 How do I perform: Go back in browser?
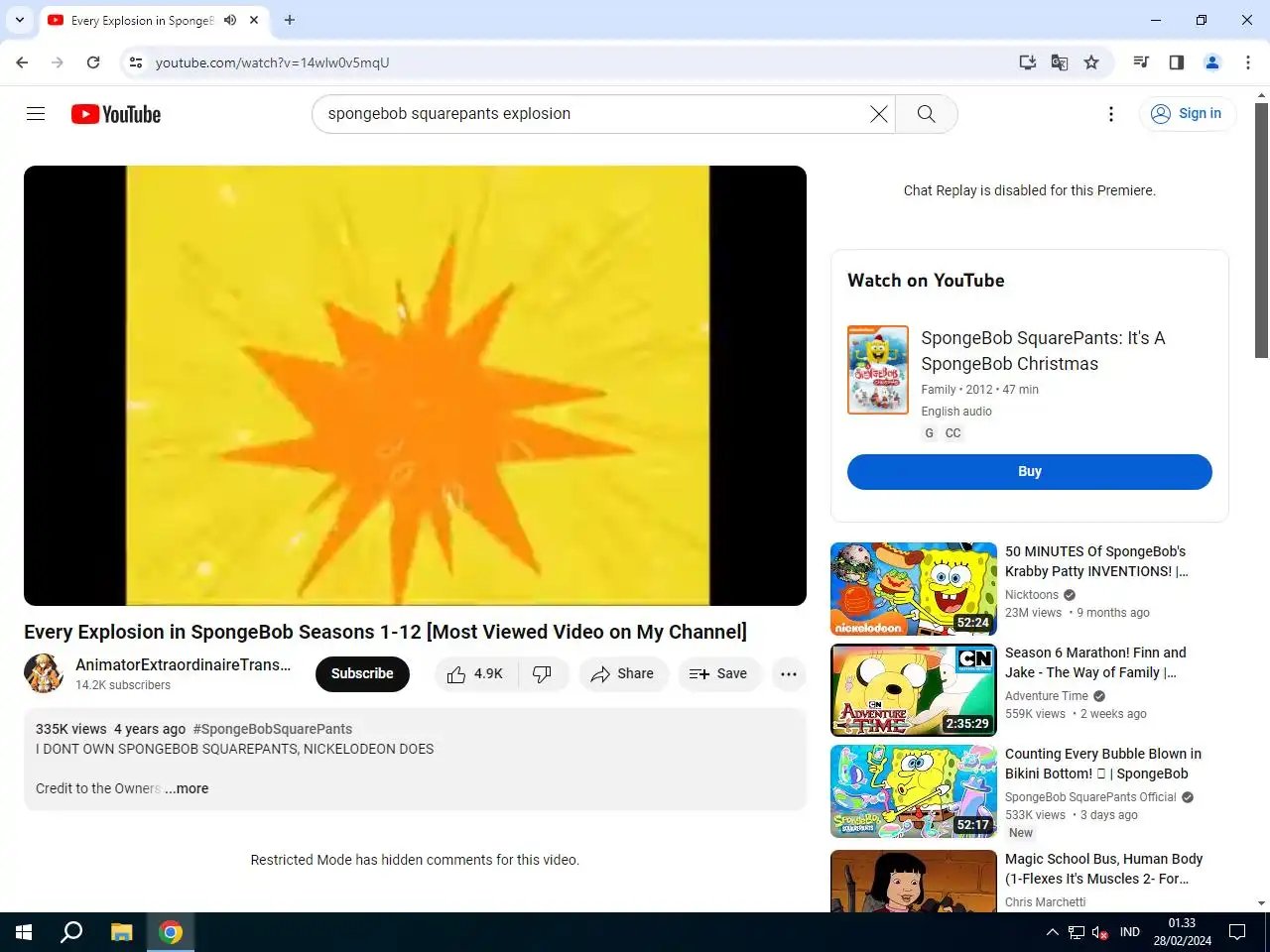tap(22, 62)
